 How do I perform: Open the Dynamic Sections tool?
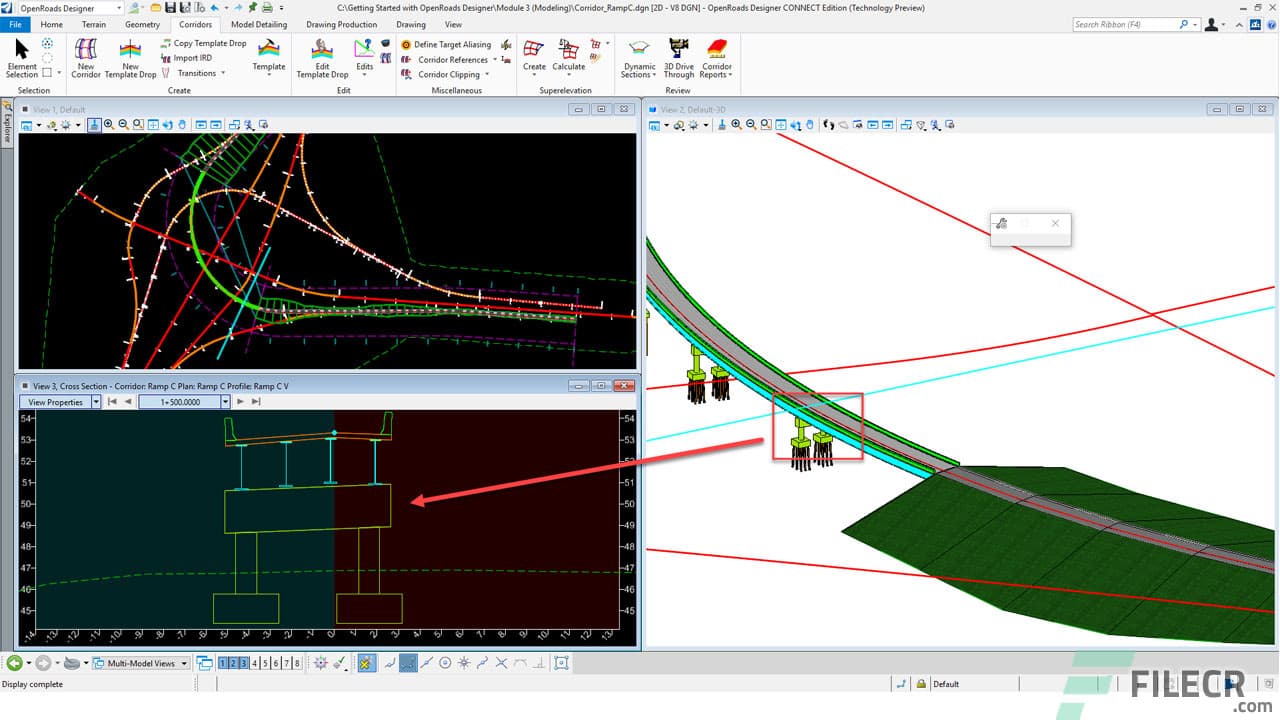638,57
